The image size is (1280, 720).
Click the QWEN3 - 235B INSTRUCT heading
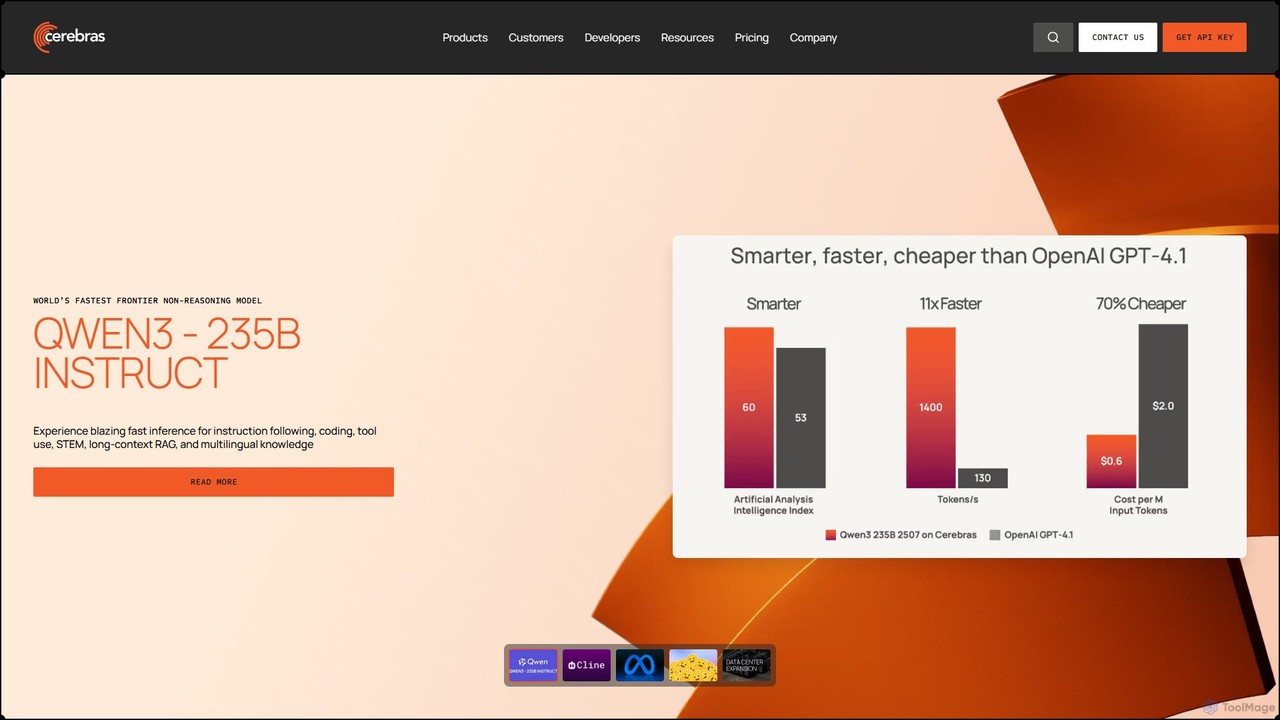(167, 353)
